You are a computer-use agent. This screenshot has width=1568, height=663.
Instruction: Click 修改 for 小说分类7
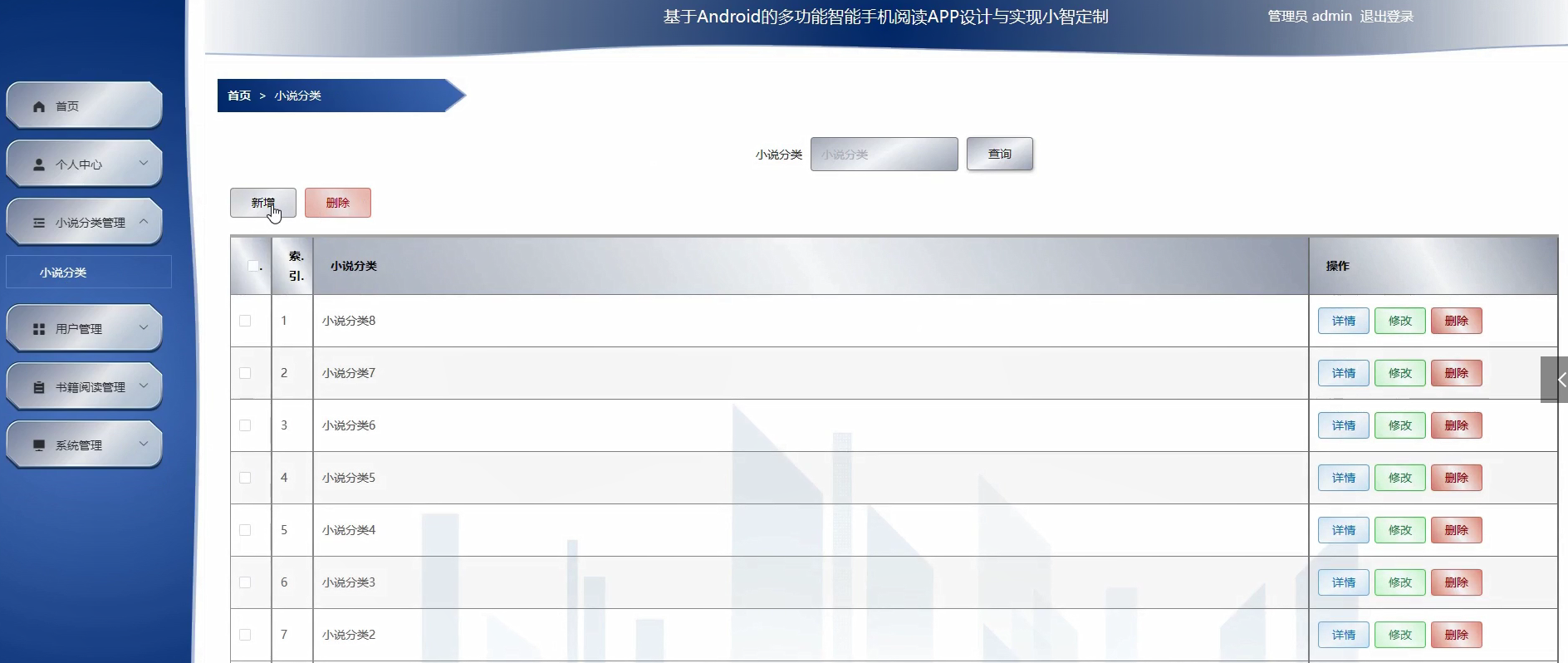coord(1400,373)
